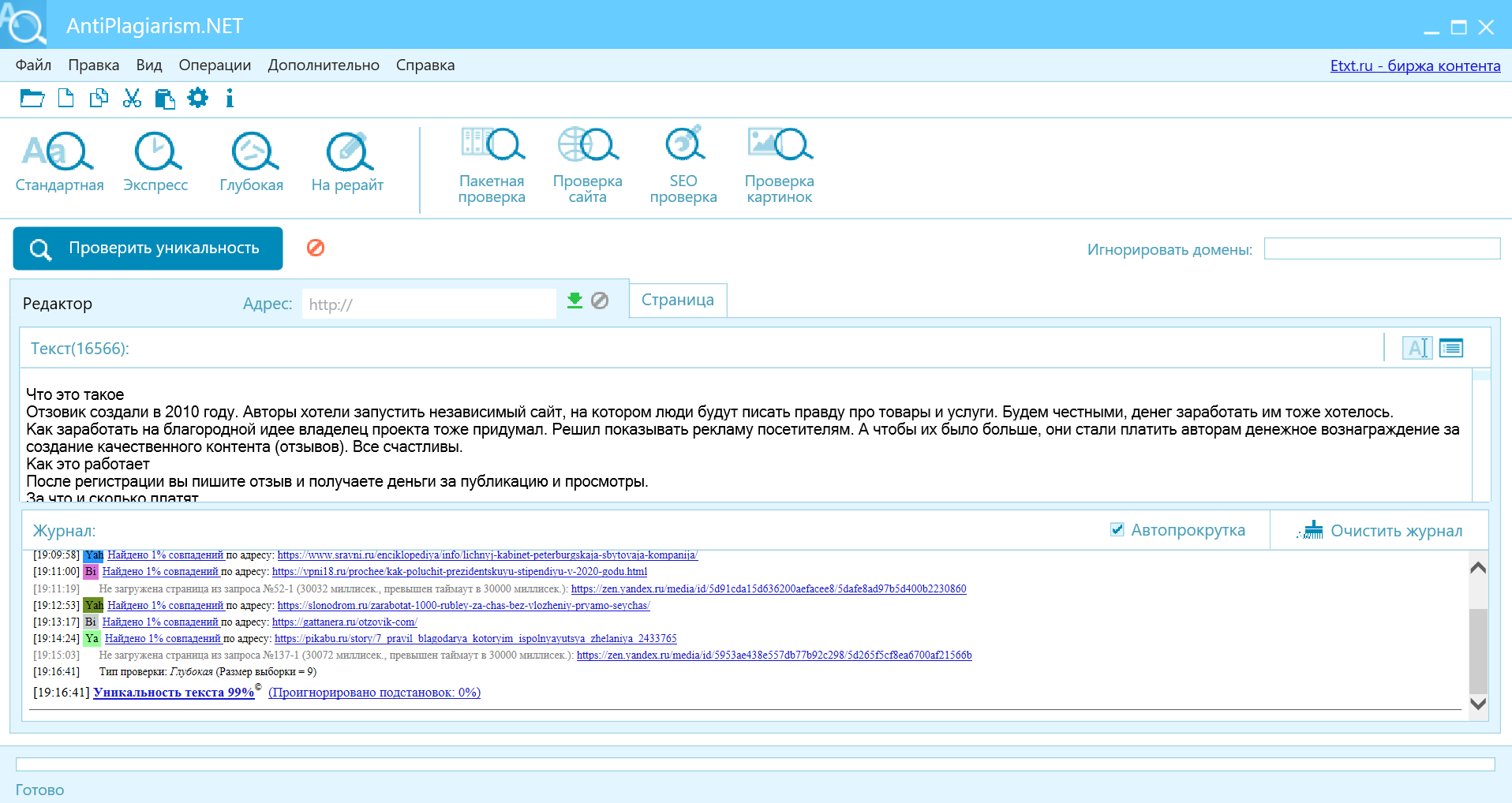Open the Etxt.ru биржа контента link
The height and width of the screenshot is (803, 1512).
point(1415,65)
